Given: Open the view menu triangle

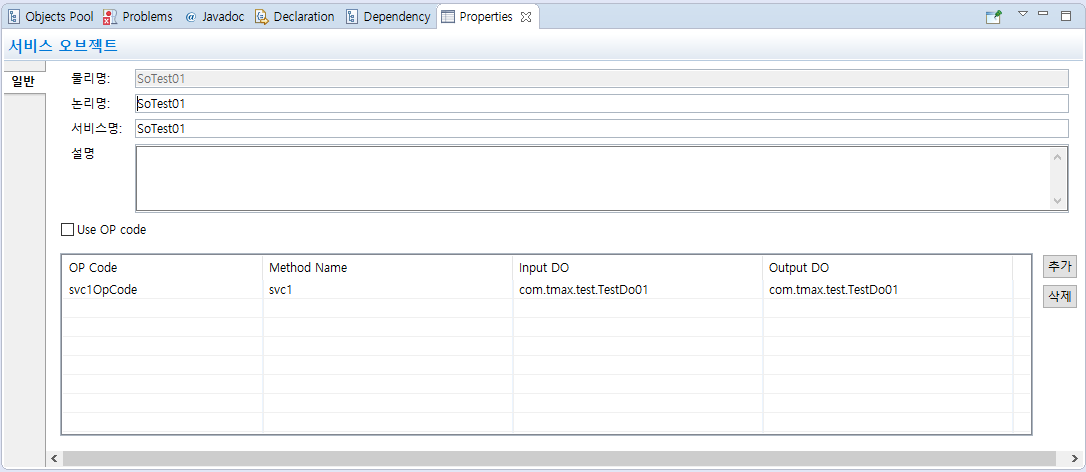Looking at the screenshot, I should [x=1023, y=14].
